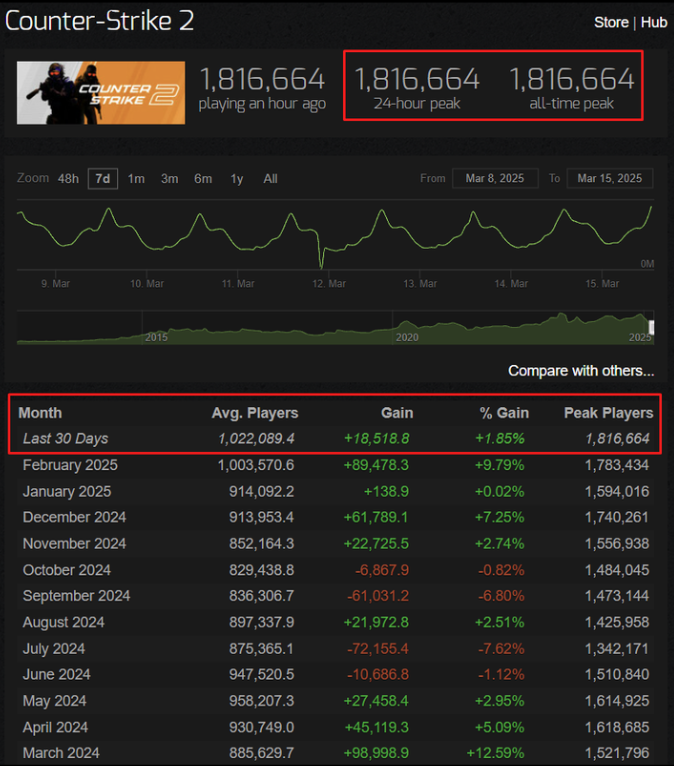Image resolution: width=674 pixels, height=766 pixels.
Task: Click the navigator range handle at 2025
Action: (651, 327)
